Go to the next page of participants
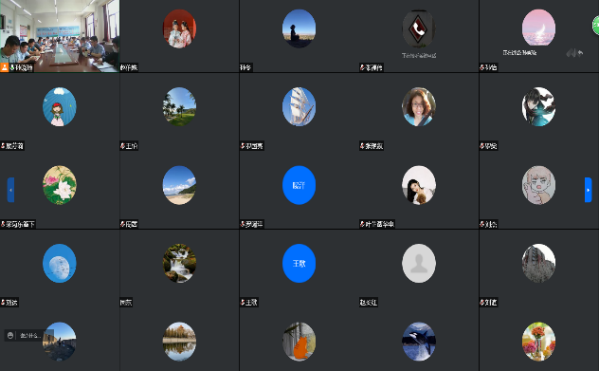Screen dimensions: 599x371 coord(588,190)
